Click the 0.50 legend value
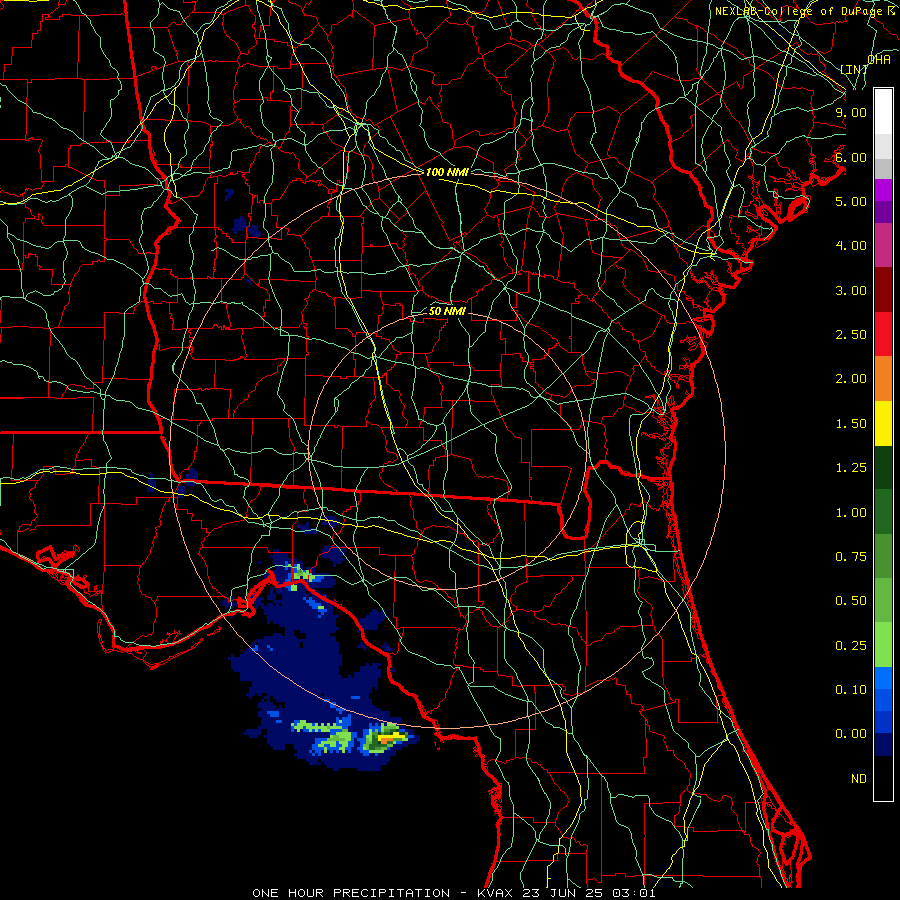The width and height of the screenshot is (900, 900). click(851, 601)
